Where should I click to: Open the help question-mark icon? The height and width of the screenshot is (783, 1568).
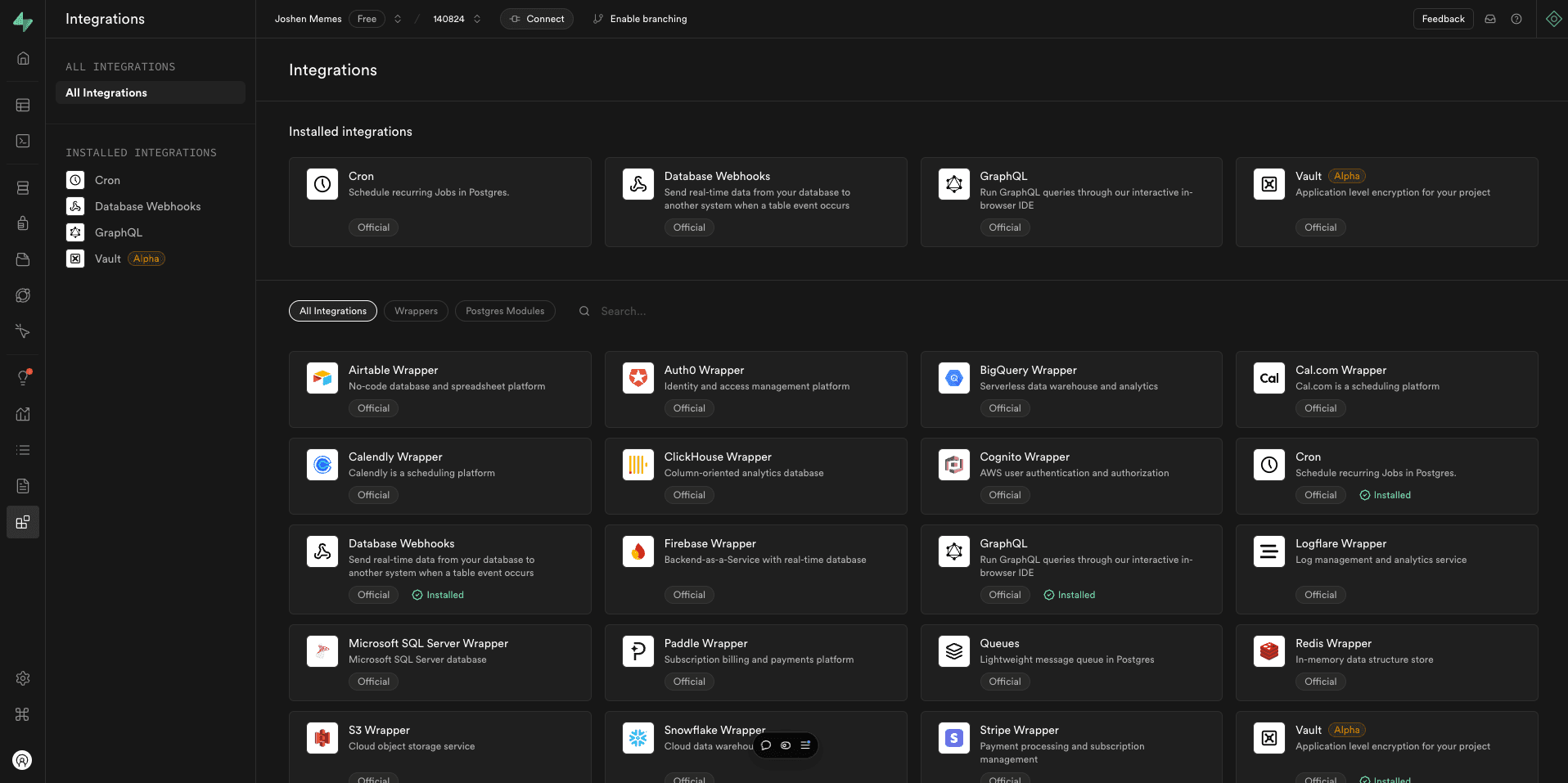pyautogui.click(x=1516, y=19)
